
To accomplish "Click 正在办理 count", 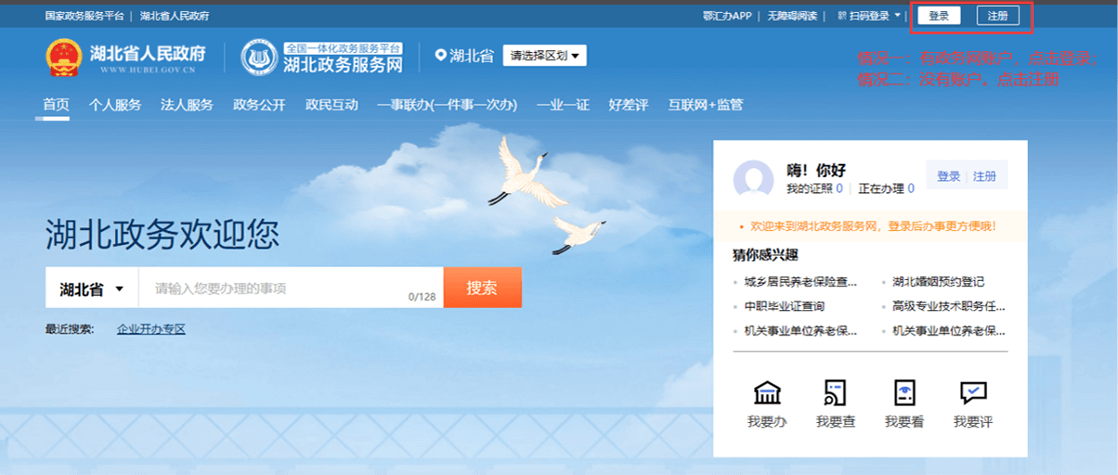I will point(886,189).
